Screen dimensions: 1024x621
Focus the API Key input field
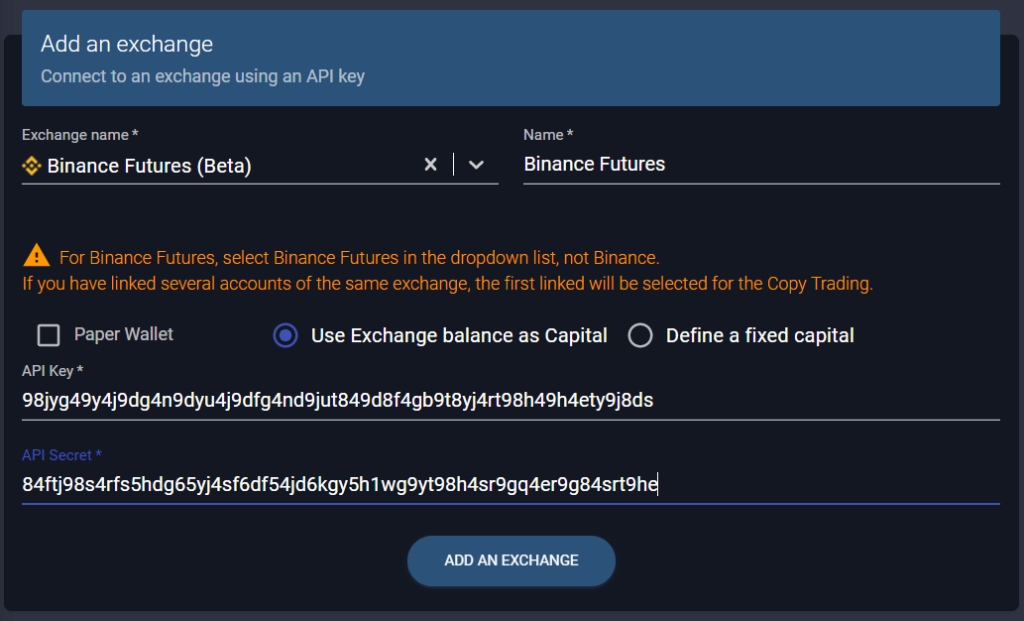400,400
